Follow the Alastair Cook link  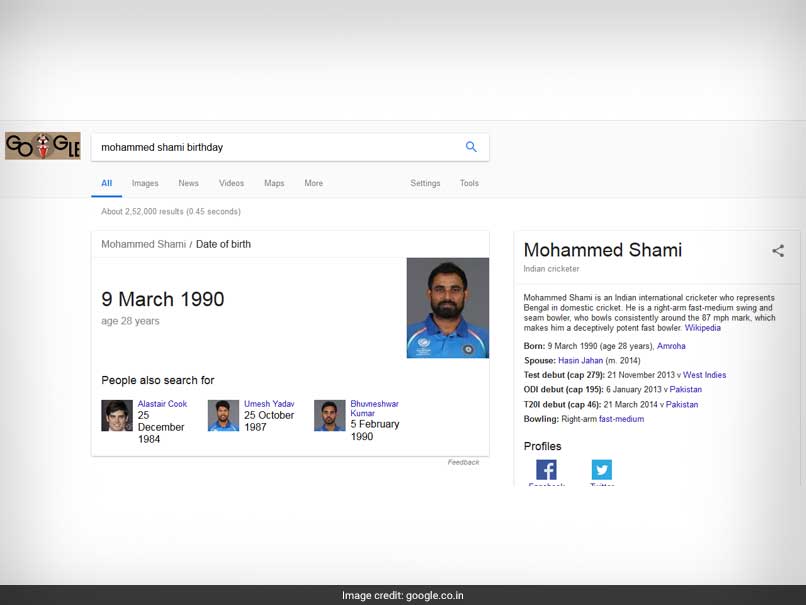pyautogui.click(x=162, y=404)
